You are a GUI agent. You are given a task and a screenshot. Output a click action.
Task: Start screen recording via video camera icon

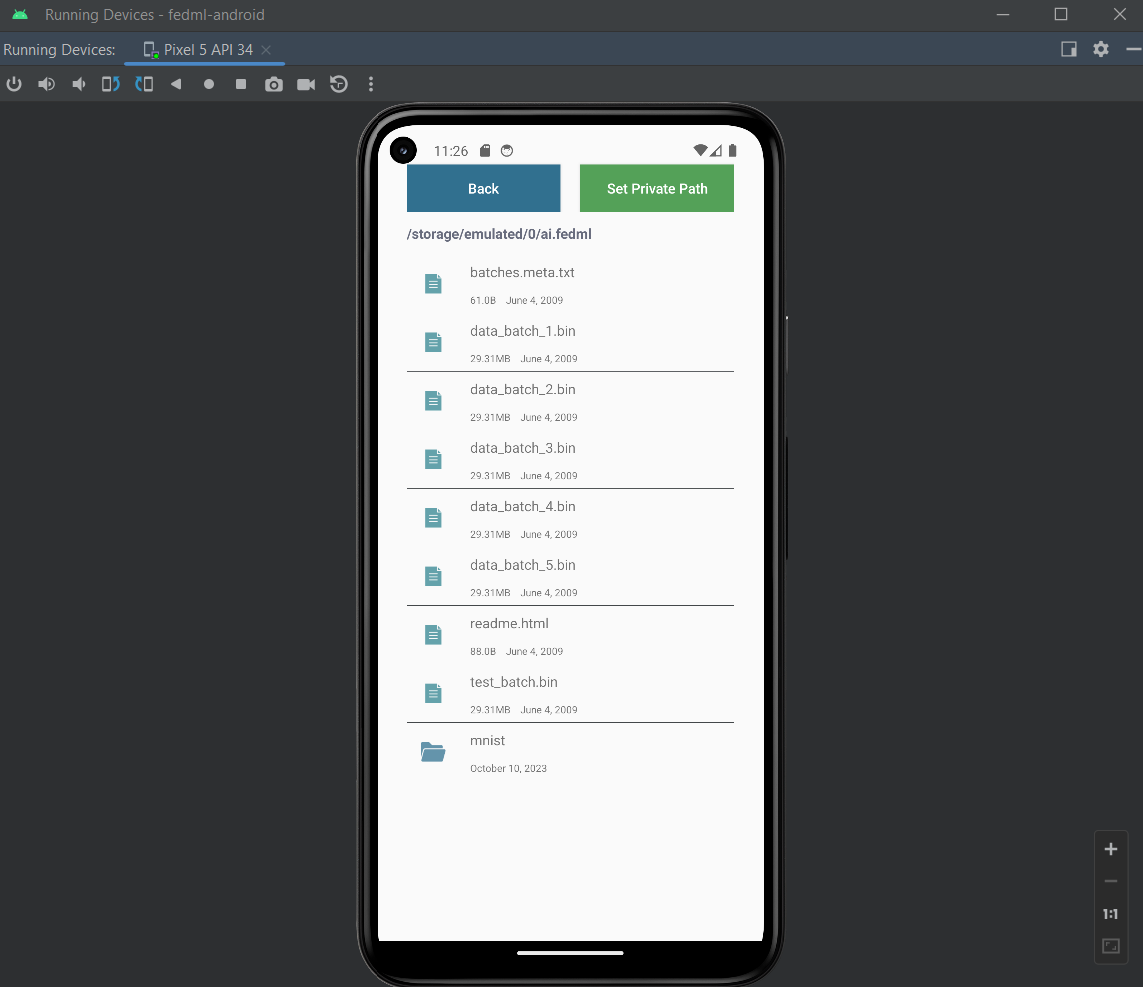tap(306, 84)
